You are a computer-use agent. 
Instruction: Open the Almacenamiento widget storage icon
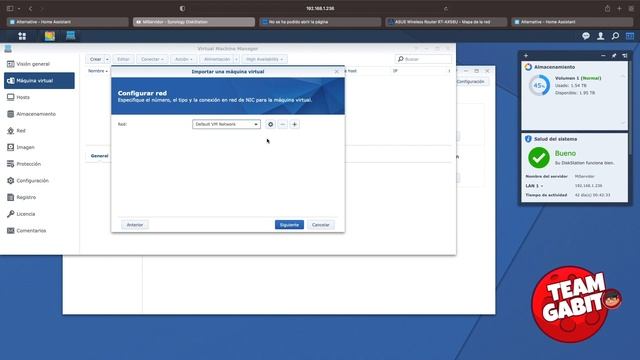point(528,67)
